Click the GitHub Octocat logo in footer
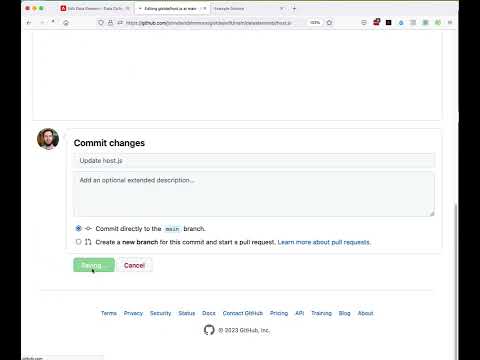The height and width of the screenshot is (360, 480). pyautogui.click(x=209, y=330)
